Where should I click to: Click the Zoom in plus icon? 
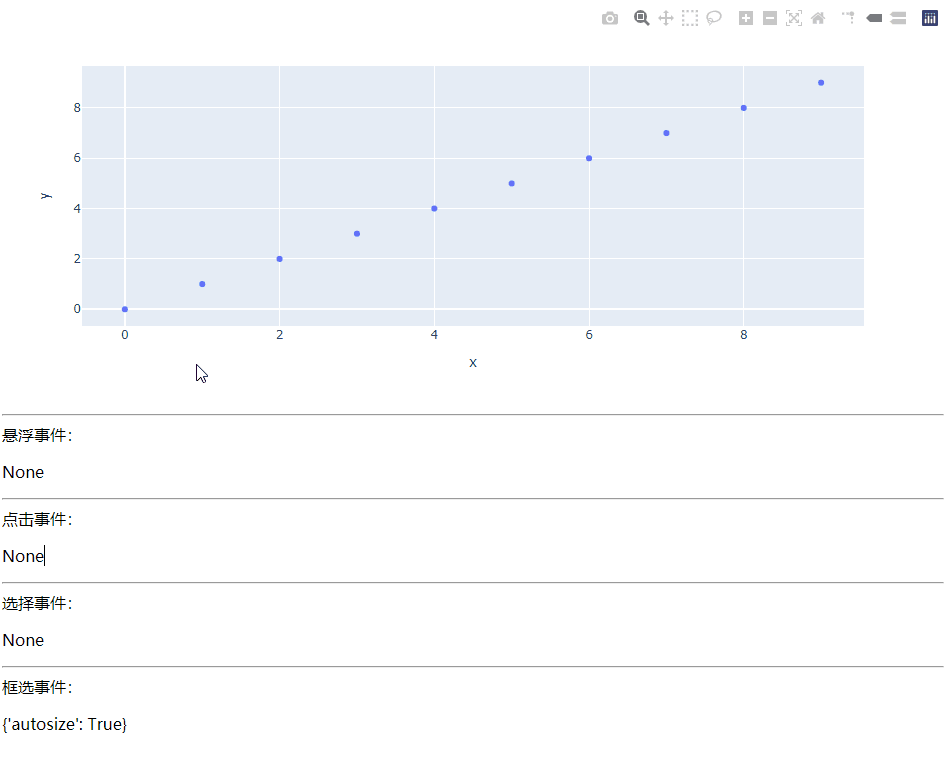(x=746, y=18)
